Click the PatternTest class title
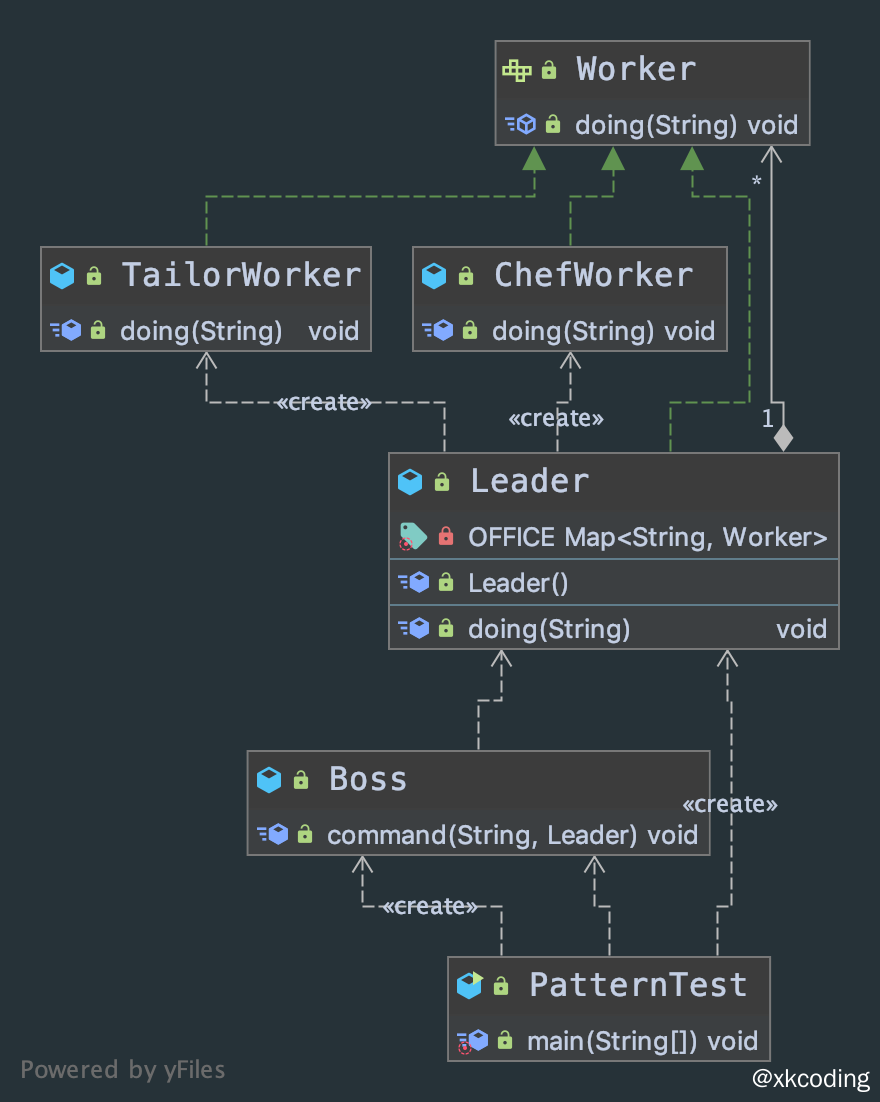This screenshot has height=1102, width=880. click(x=638, y=986)
